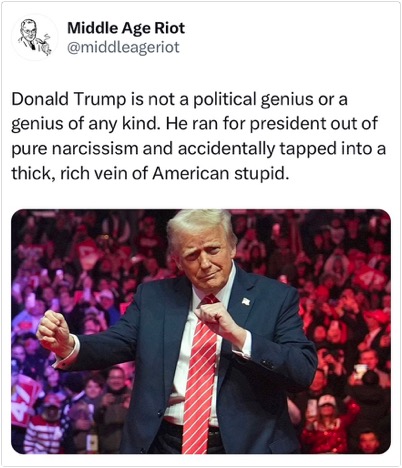Click the word "narcissism" in the tweet
Viewport: 402px width, 468px height.
(95, 149)
